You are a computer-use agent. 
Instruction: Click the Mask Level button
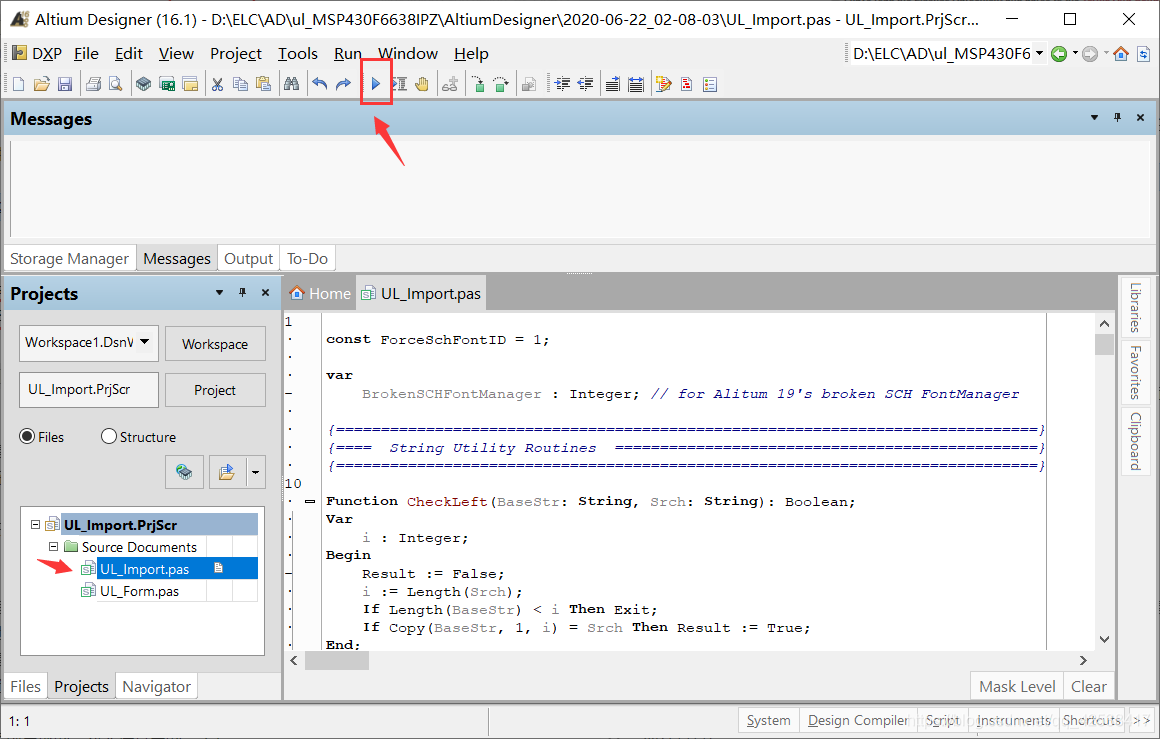pyautogui.click(x=1017, y=686)
